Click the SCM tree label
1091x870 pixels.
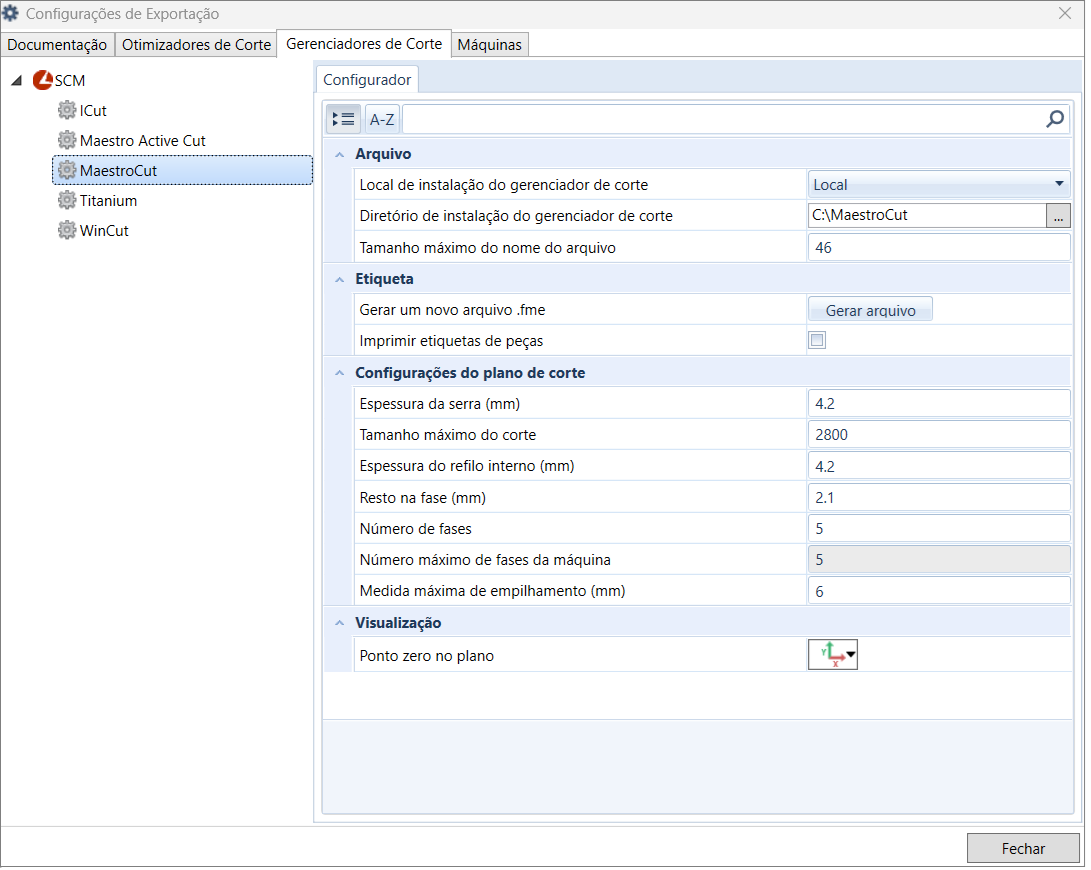pos(70,81)
